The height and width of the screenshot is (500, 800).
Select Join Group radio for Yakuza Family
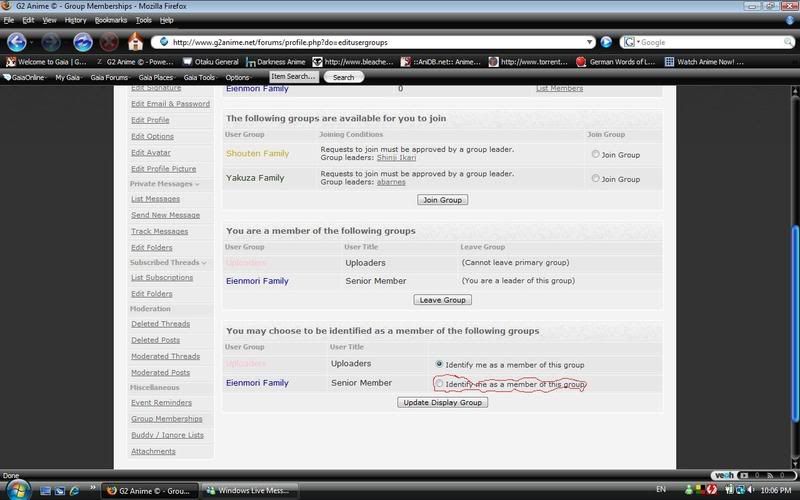596,179
